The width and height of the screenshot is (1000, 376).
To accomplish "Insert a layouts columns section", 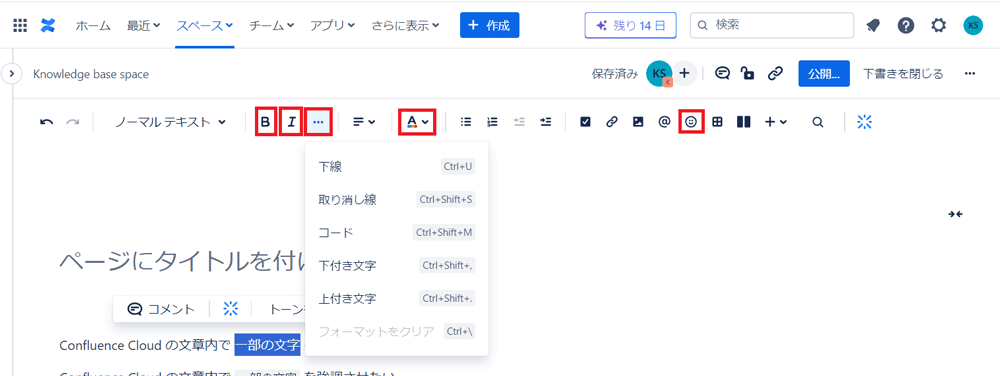I will pyautogui.click(x=744, y=122).
